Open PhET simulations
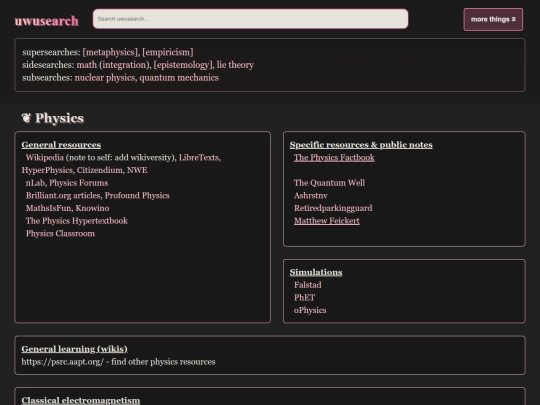Viewport: 540px width, 405px height. [304, 298]
